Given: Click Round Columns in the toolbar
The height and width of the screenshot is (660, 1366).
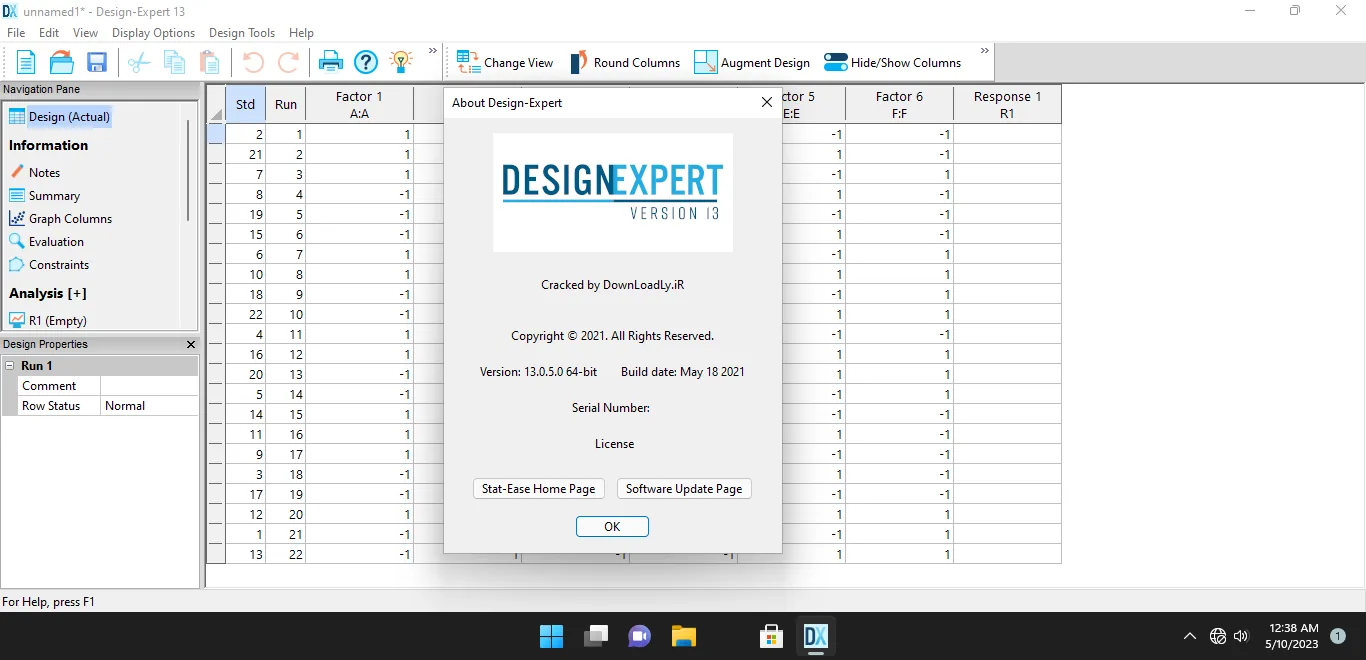Looking at the screenshot, I should 625,62.
